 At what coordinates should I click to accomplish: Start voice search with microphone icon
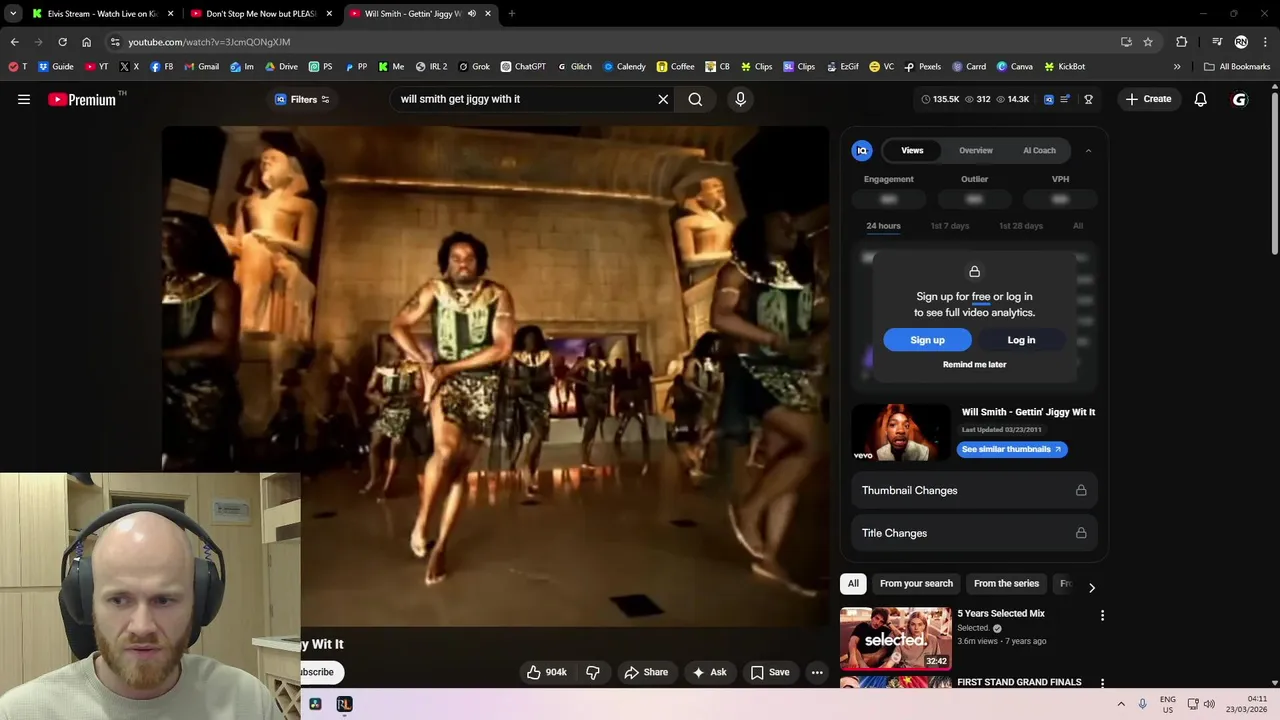(x=740, y=99)
